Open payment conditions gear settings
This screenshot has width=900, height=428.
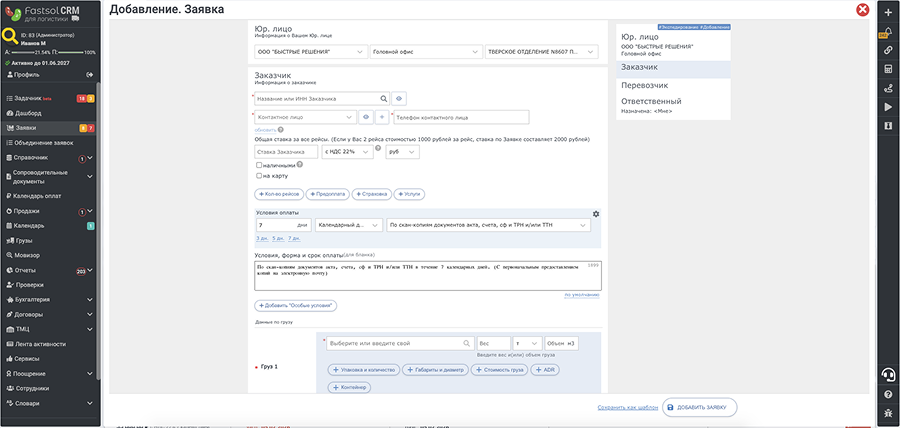coord(596,214)
